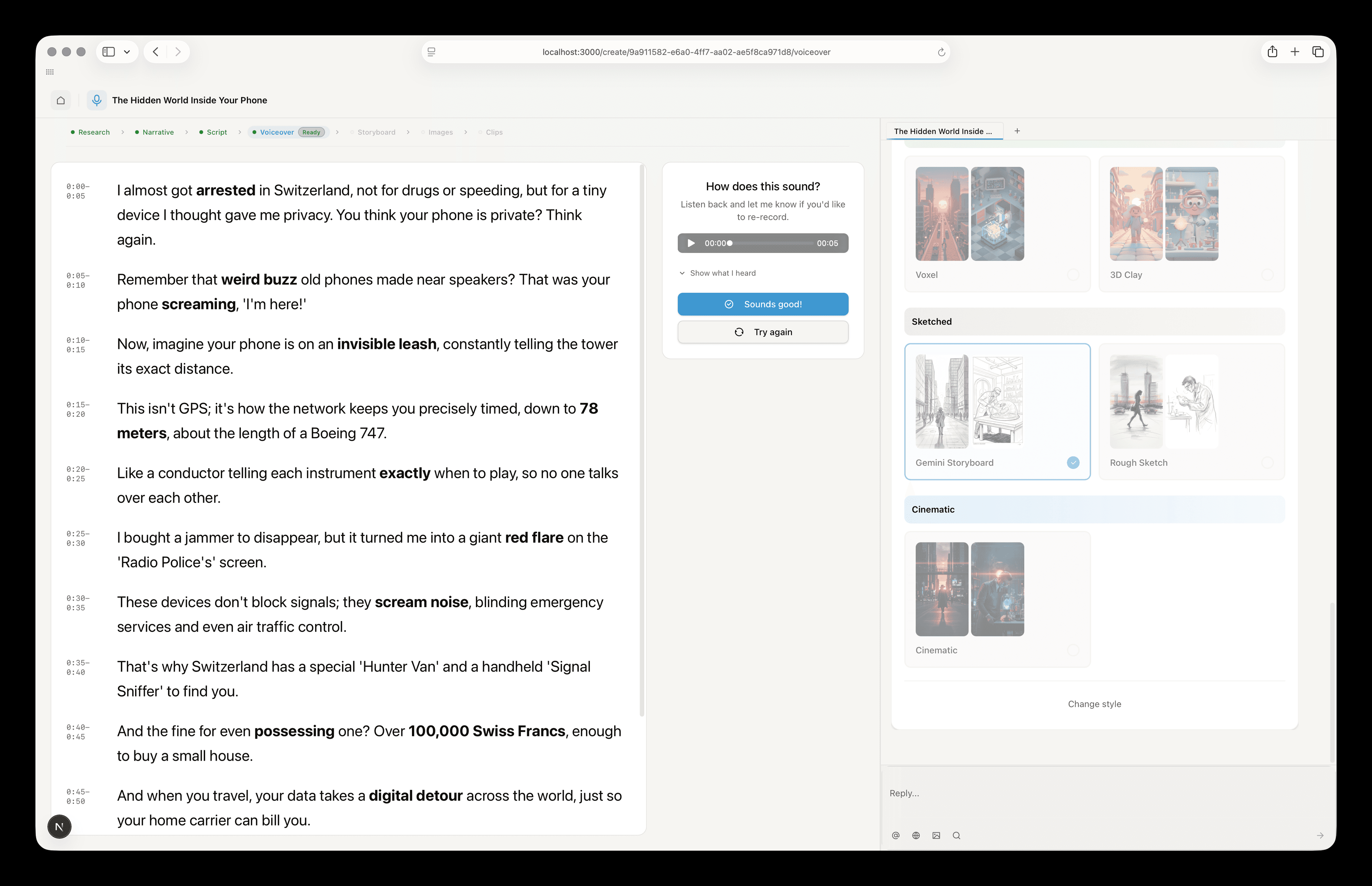
Task: Select the 3D Clay style radio
Action: pyautogui.click(x=1267, y=274)
